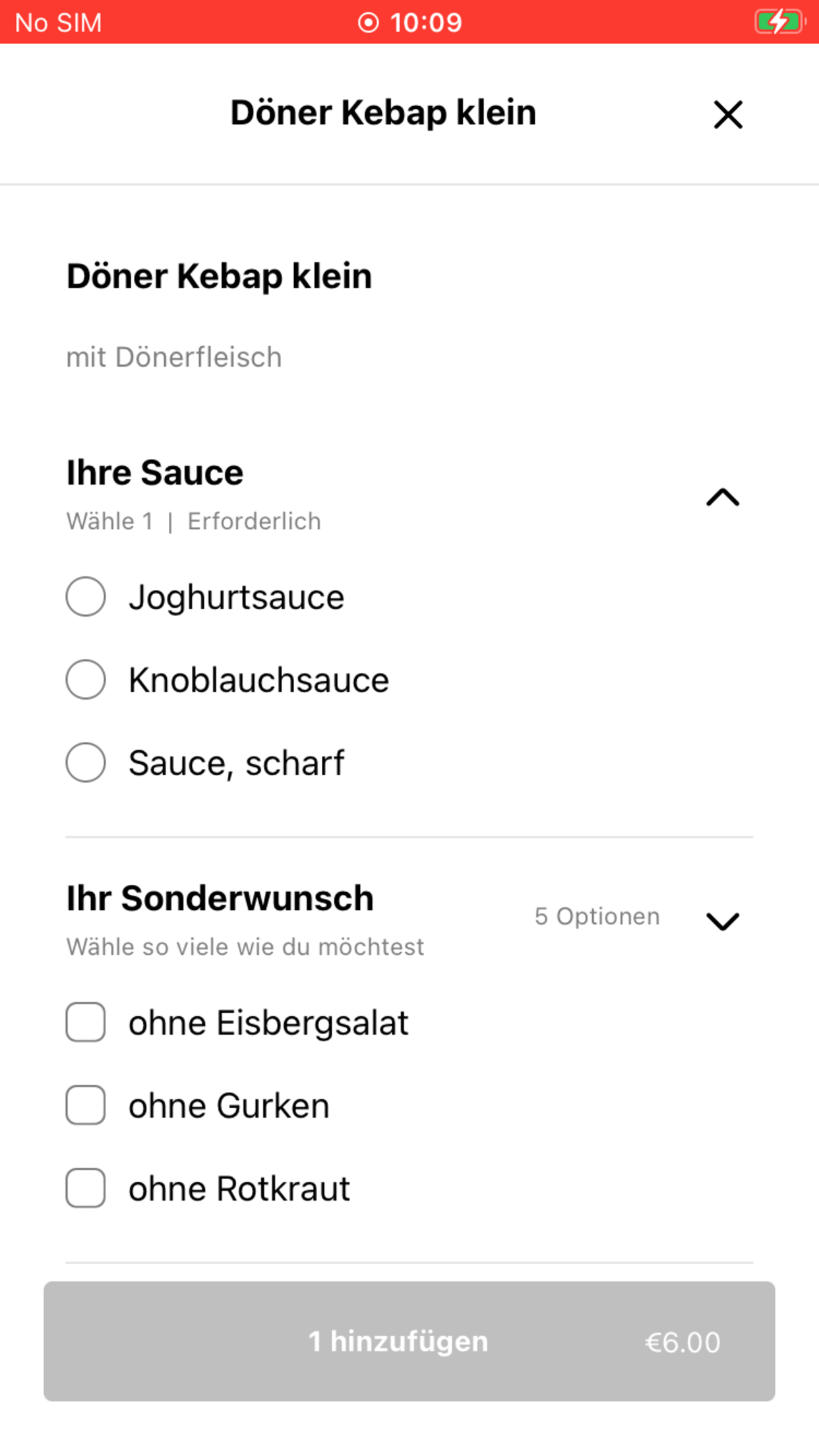Select the Joghurtsauce radio button

(86, 597)
